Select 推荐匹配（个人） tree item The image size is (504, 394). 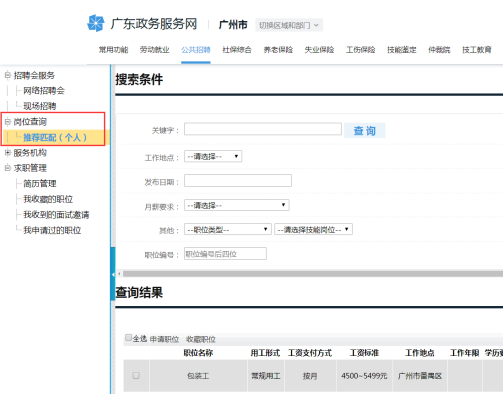tap(55, 137)
